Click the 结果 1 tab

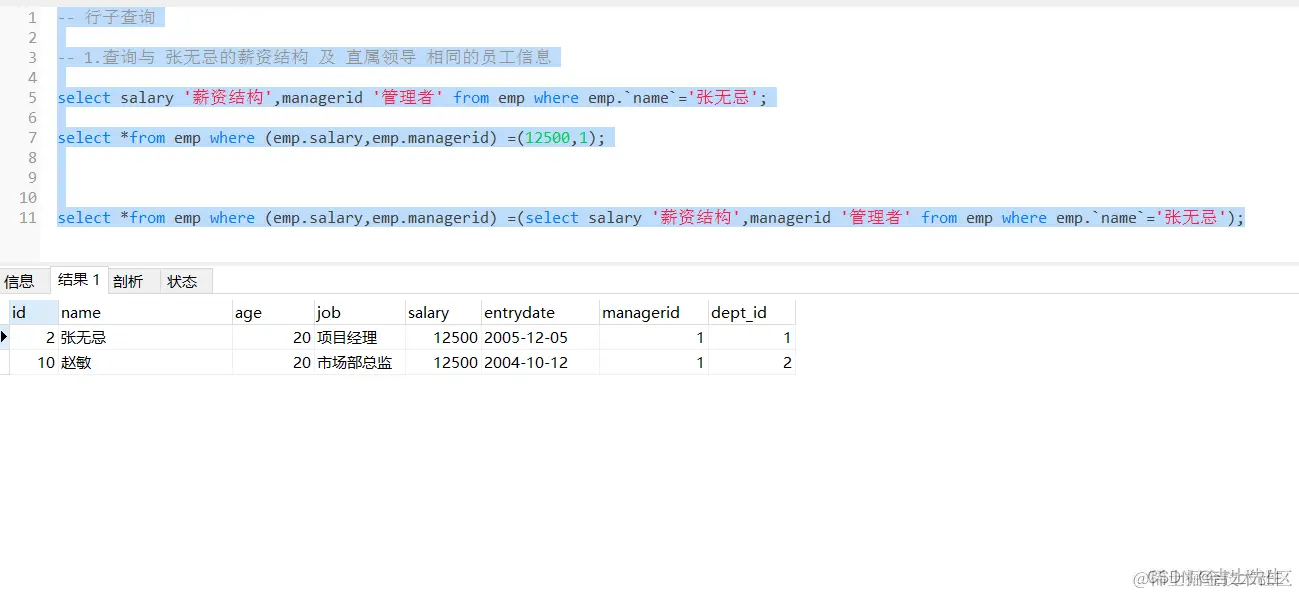click(x=79, y=280)
